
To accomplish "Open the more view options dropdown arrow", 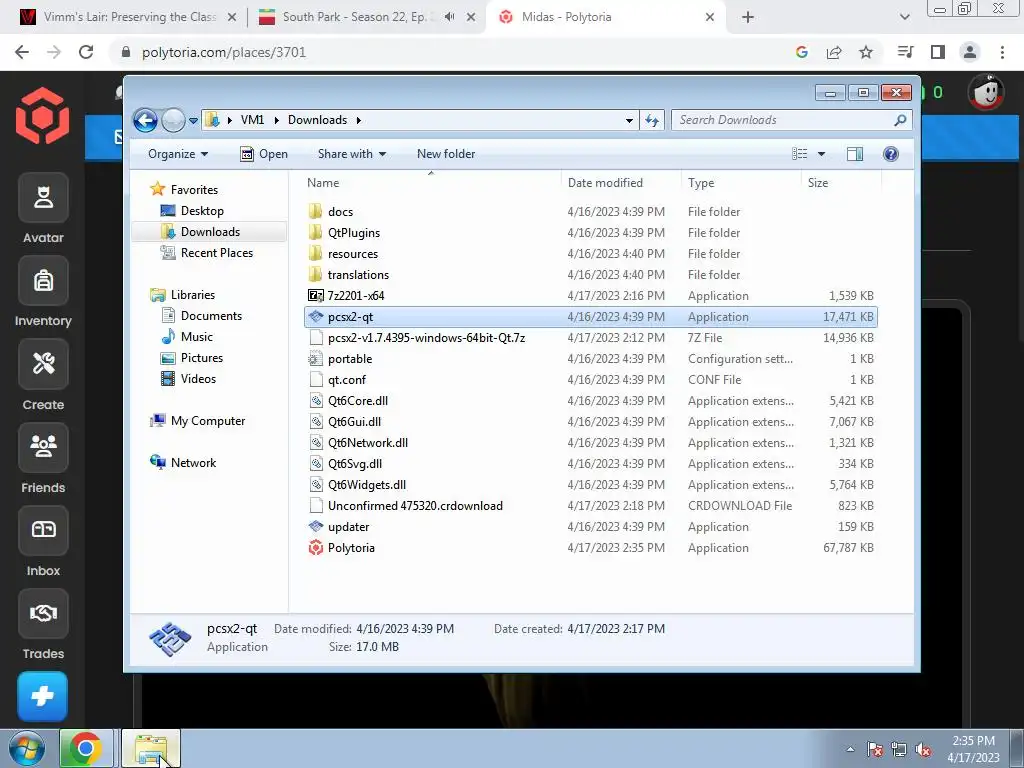I will (x=822, y=154).
